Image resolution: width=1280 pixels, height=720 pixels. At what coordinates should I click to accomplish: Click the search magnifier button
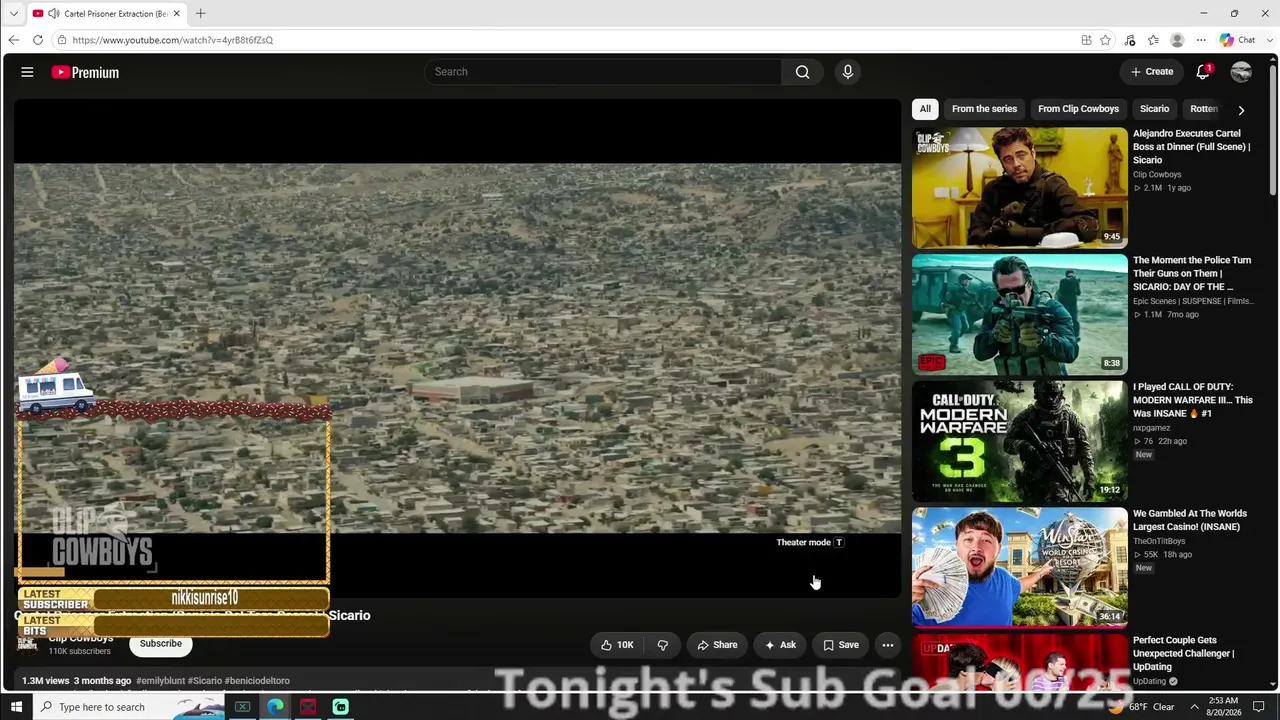click(802, 72)
